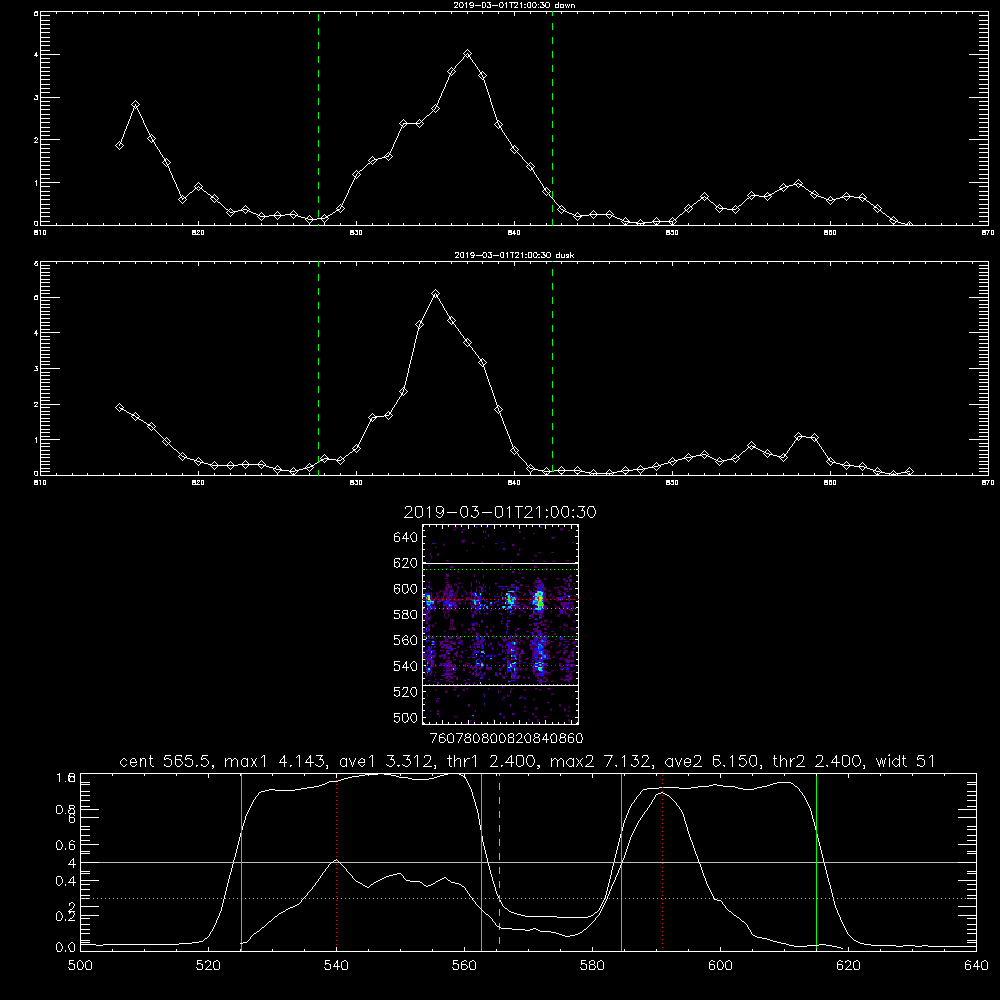Click the "580" y-axis label beside spectrogram image
Screen dimensions: 1000x1000
(406, 615)
